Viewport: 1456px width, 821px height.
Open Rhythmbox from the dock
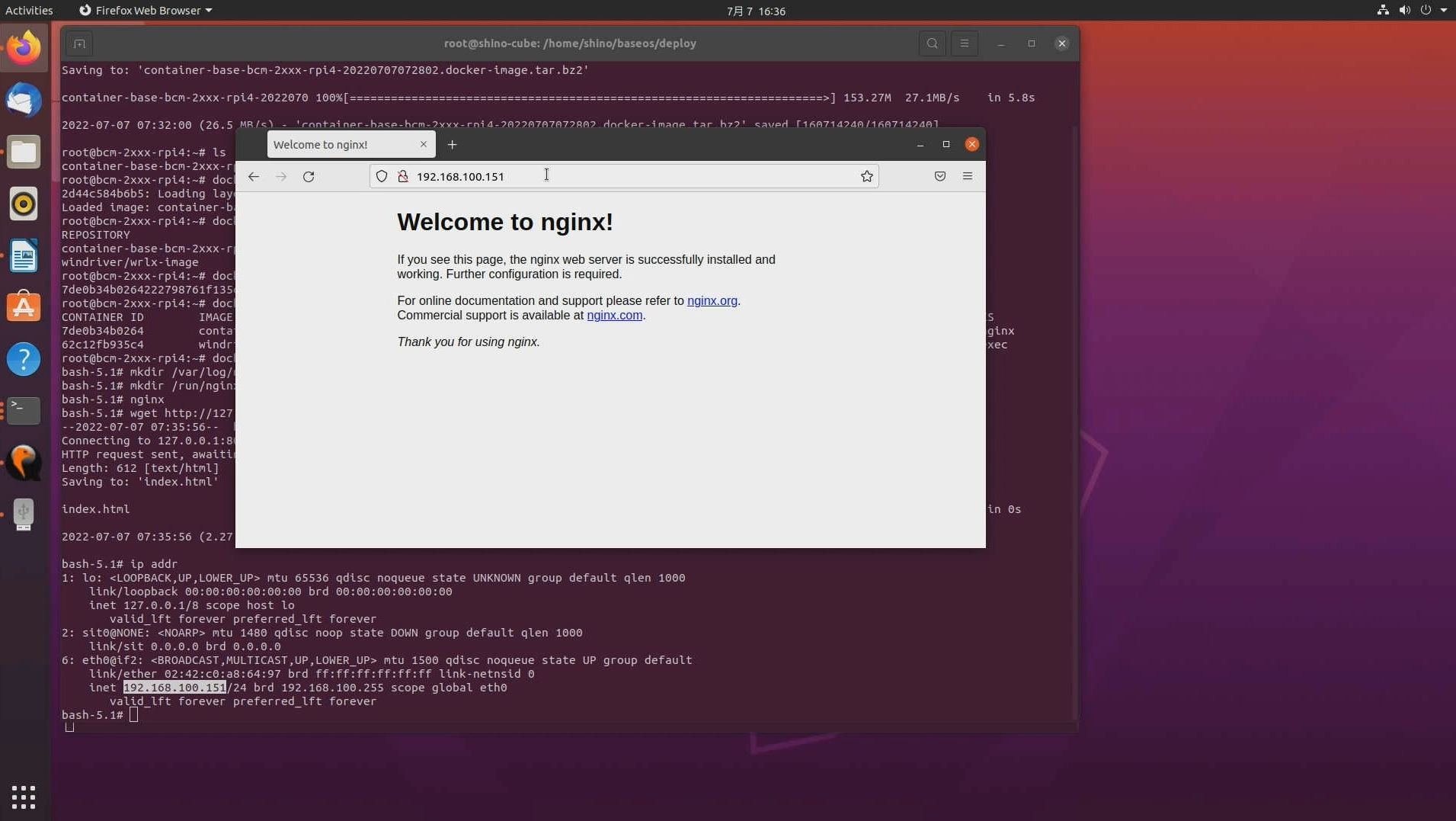coord(24,204)
